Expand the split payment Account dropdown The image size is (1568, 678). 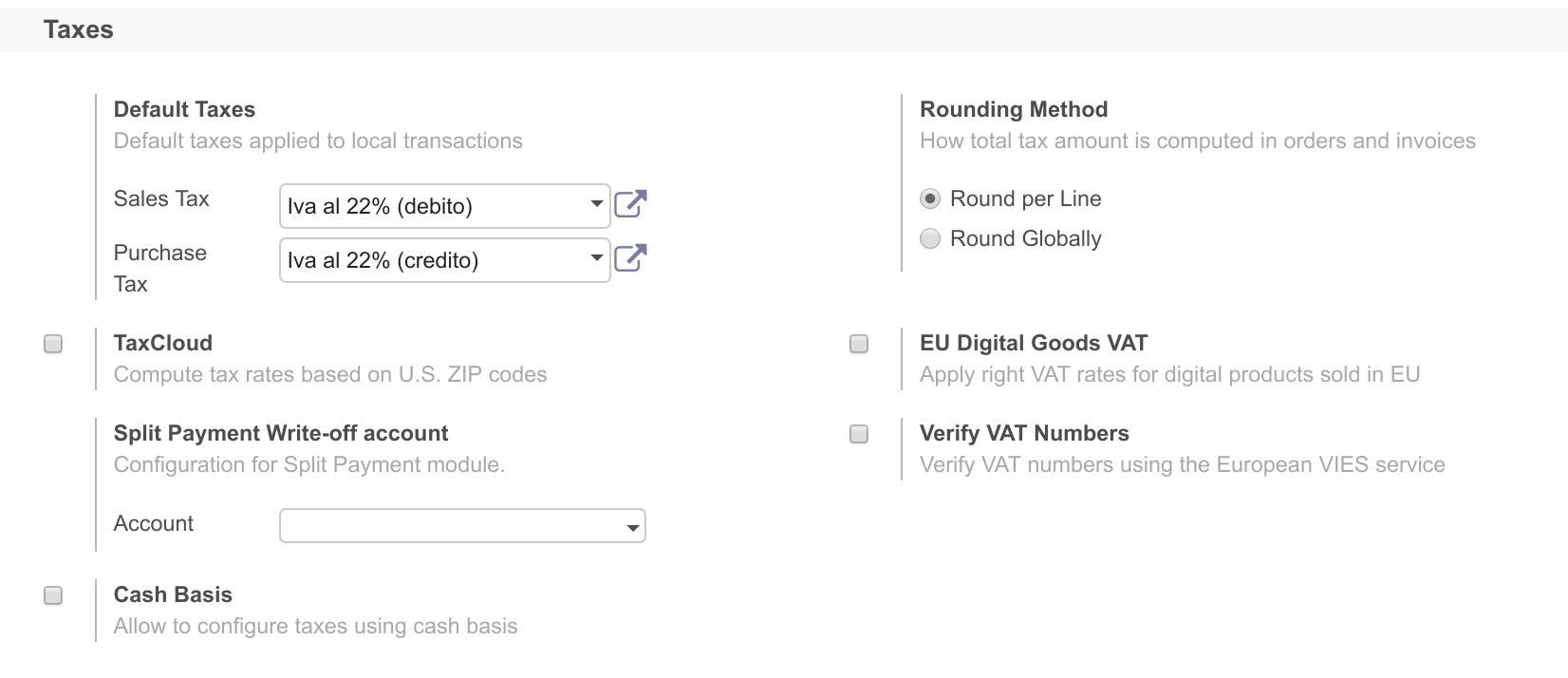coord(633,527)
